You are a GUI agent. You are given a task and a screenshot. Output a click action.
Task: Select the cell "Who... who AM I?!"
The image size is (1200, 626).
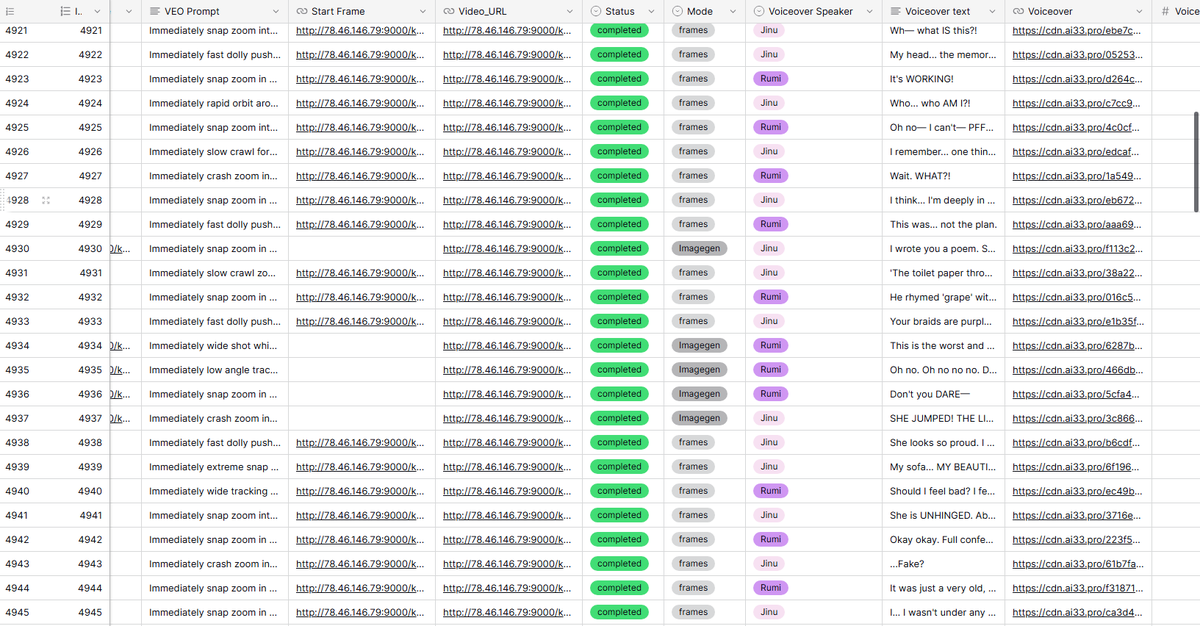(944, 103)
